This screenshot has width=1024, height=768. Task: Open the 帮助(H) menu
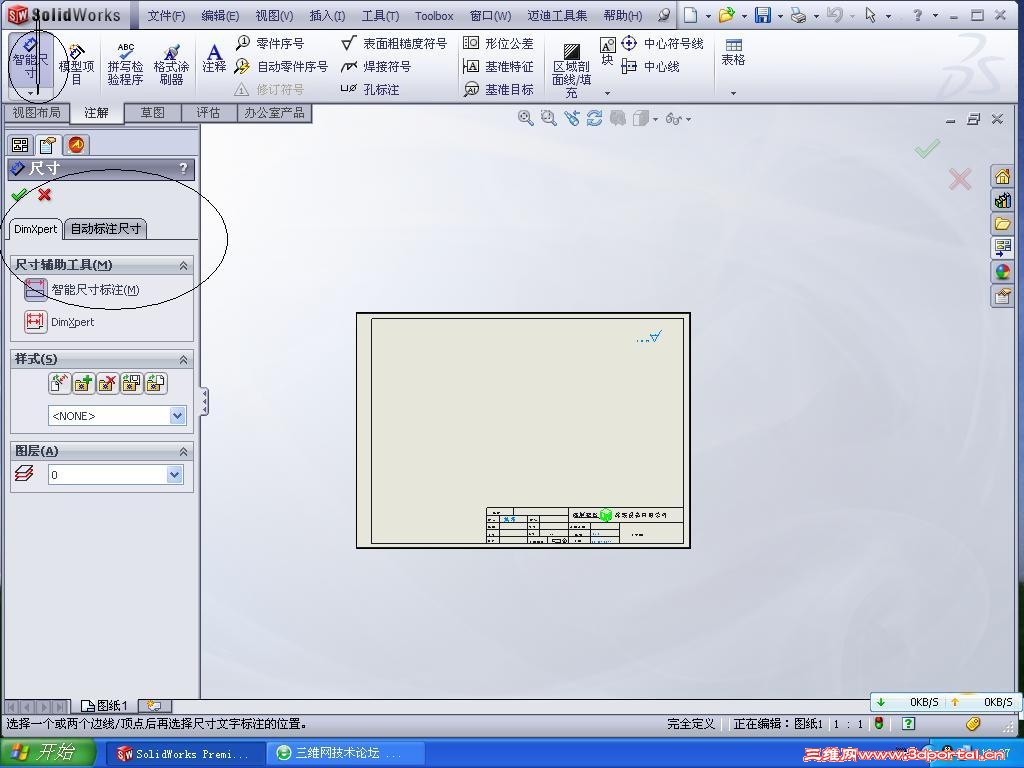pos(622,15)
